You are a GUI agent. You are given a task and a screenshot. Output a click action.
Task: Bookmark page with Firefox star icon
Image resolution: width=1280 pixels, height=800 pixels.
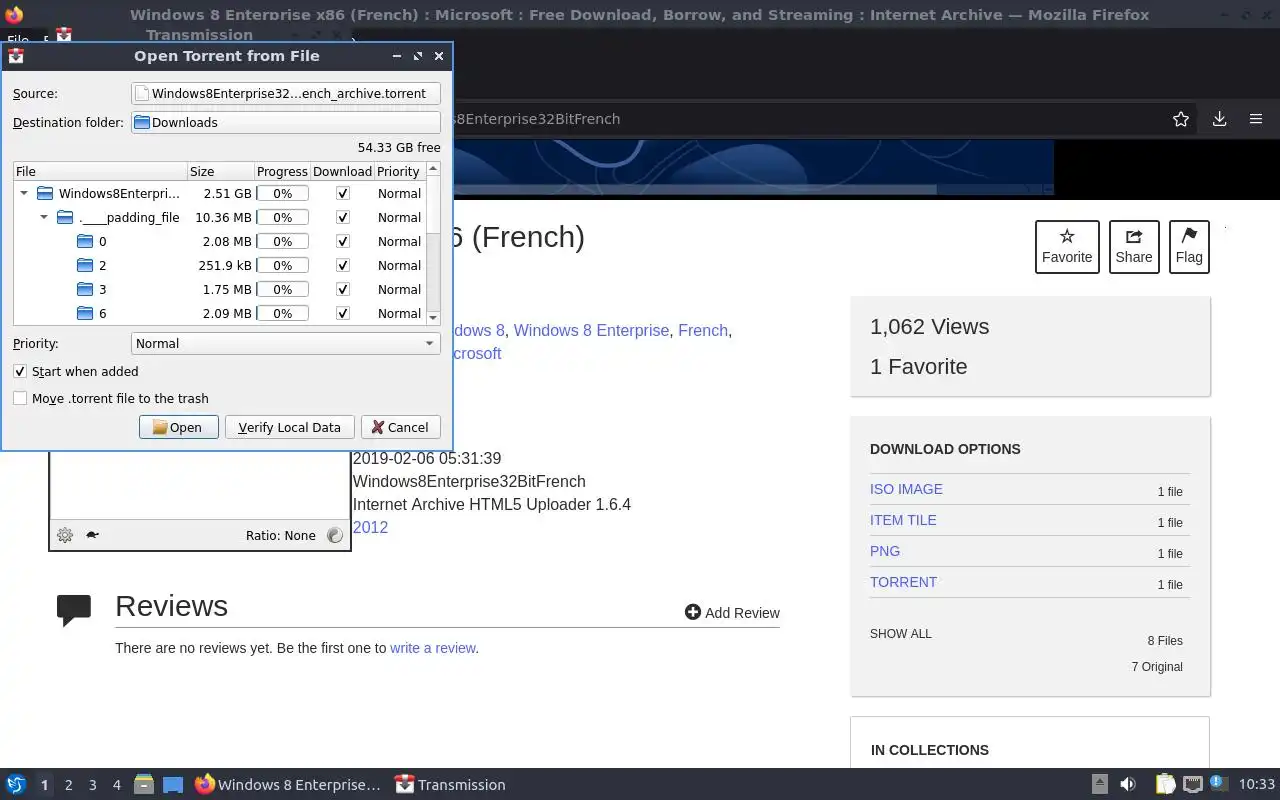(1181, 119)
